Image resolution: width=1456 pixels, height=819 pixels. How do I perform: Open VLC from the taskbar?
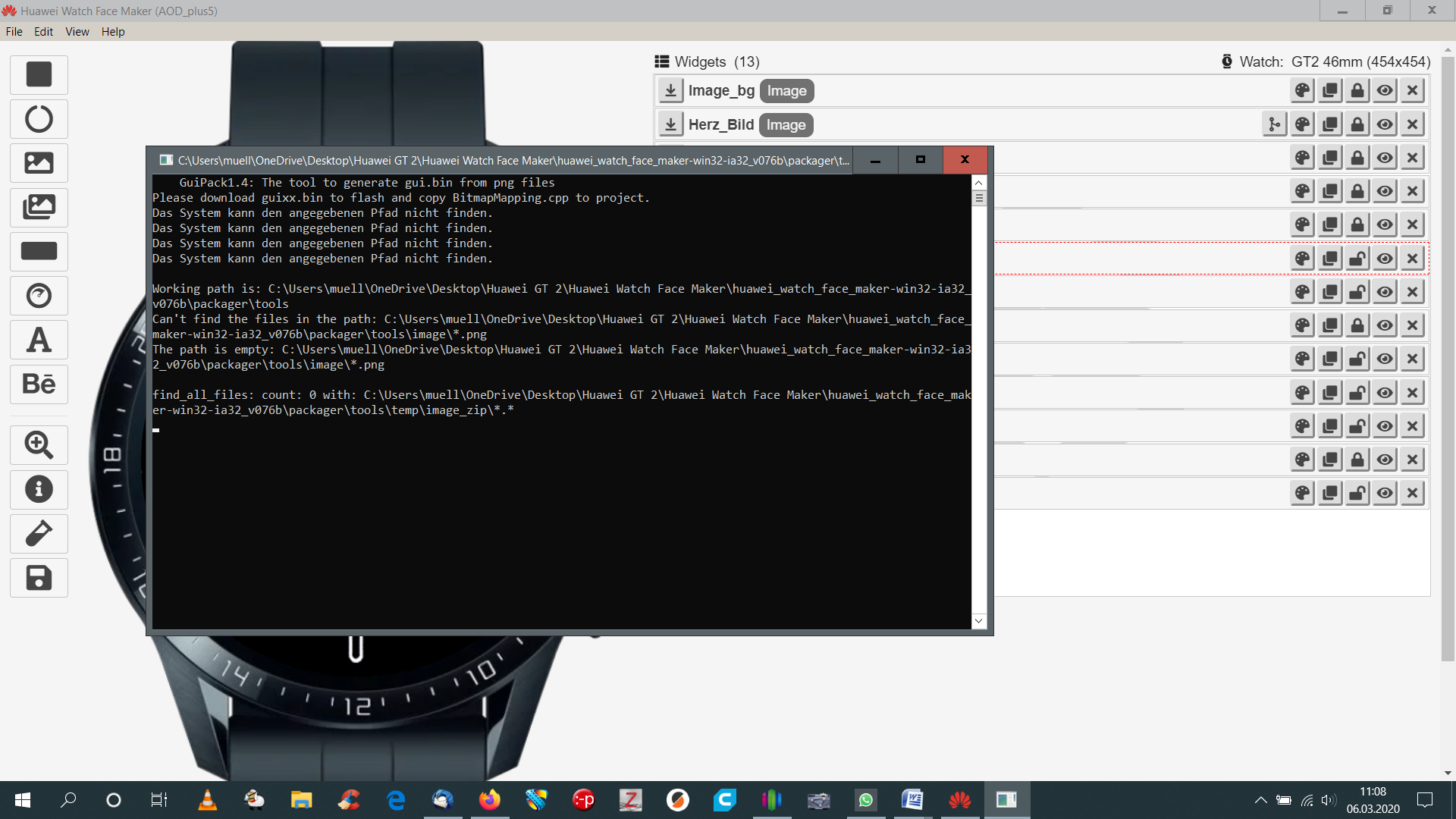pyautogui.click(x=207, y=800)
